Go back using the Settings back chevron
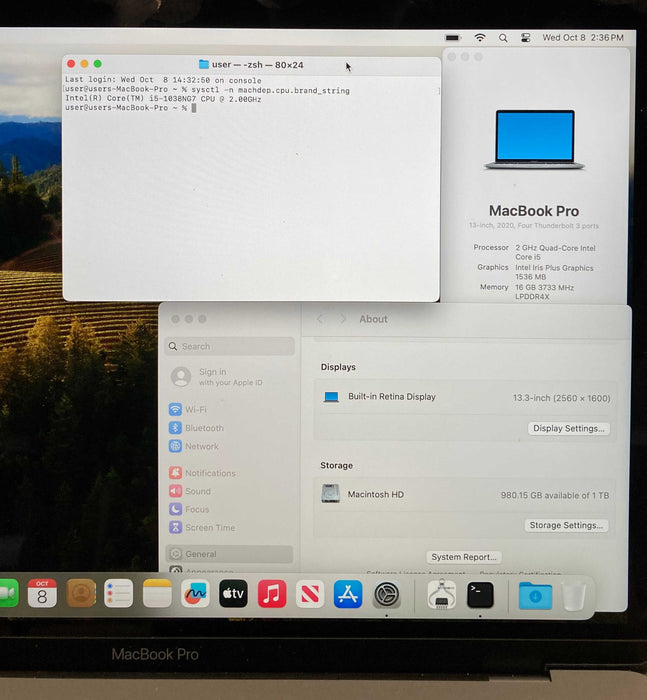This screenshot has width=647, height=700. coord(320,319)
